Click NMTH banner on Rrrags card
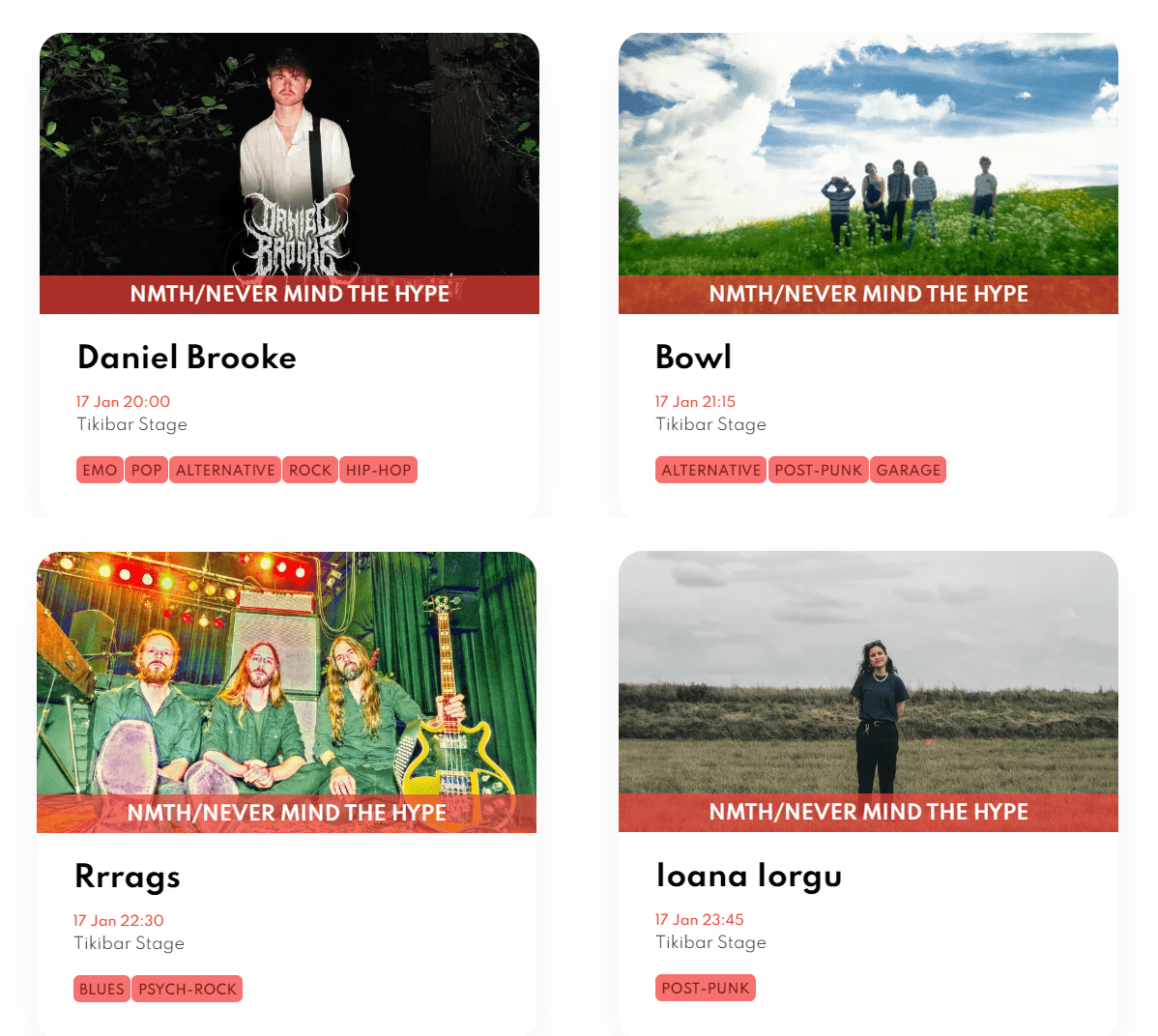This screenshot has height=1036, width=1158. point(286,813)
